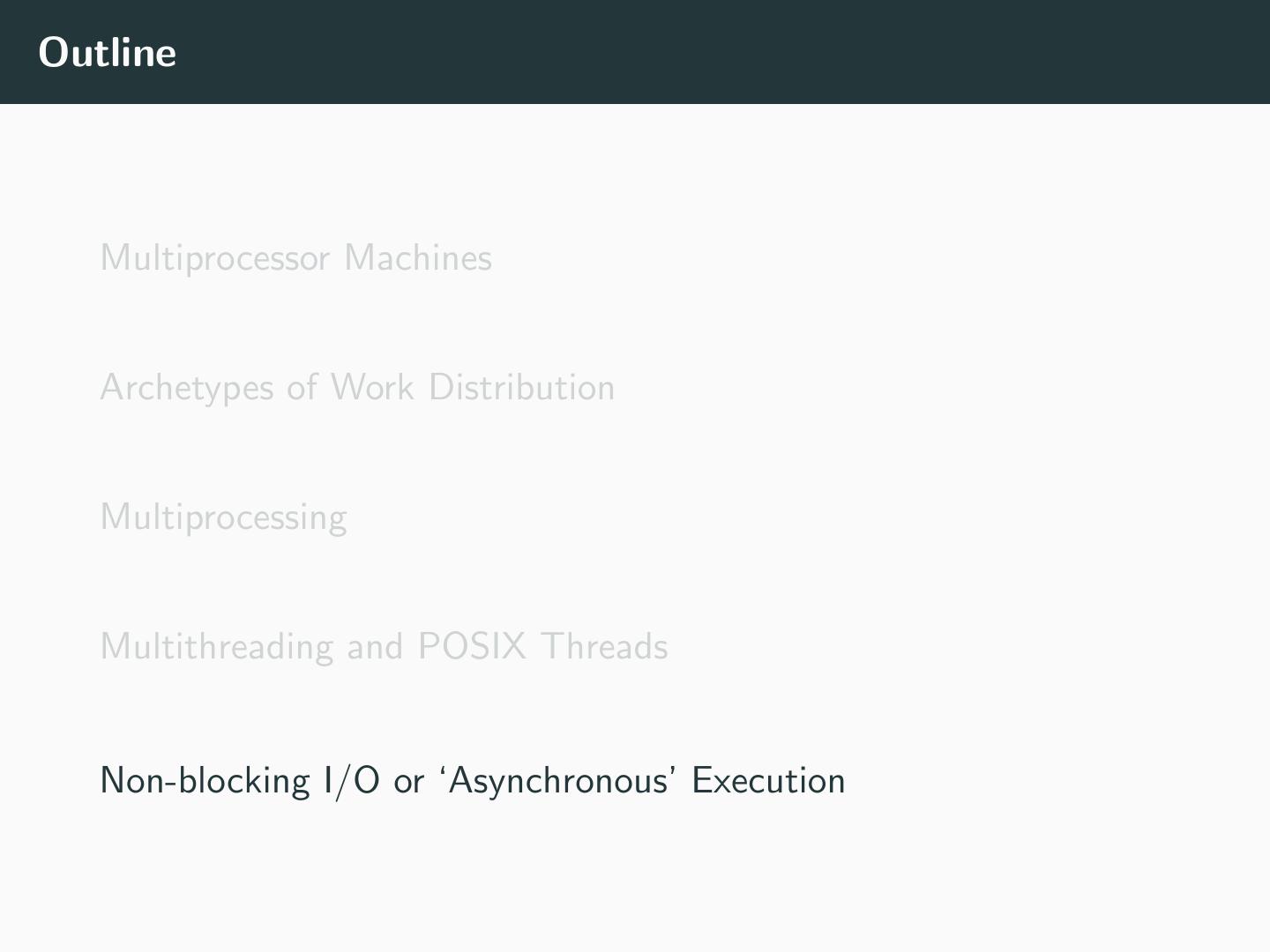The width and height of the screenshot is (1270, 952).
Task: Open the "Multiprocessor Machines" outline section
Action: [295, 258]
